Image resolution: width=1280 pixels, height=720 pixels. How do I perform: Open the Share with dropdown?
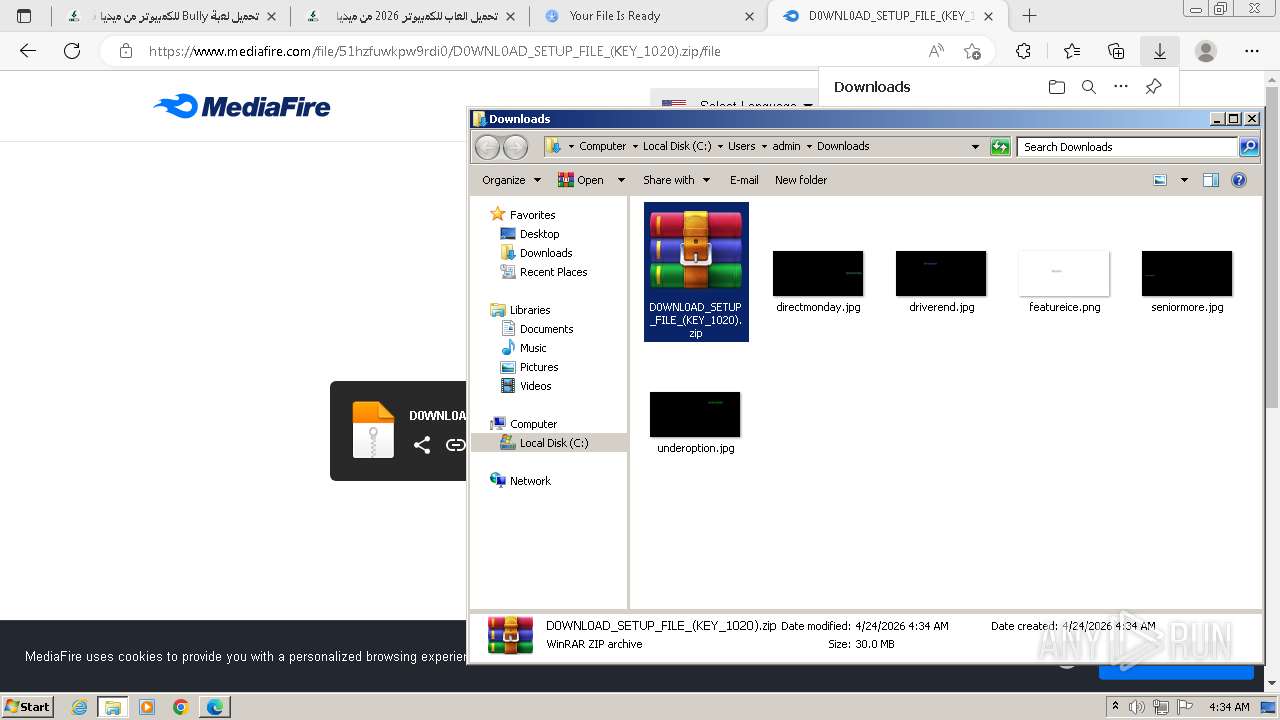point(676,180)
